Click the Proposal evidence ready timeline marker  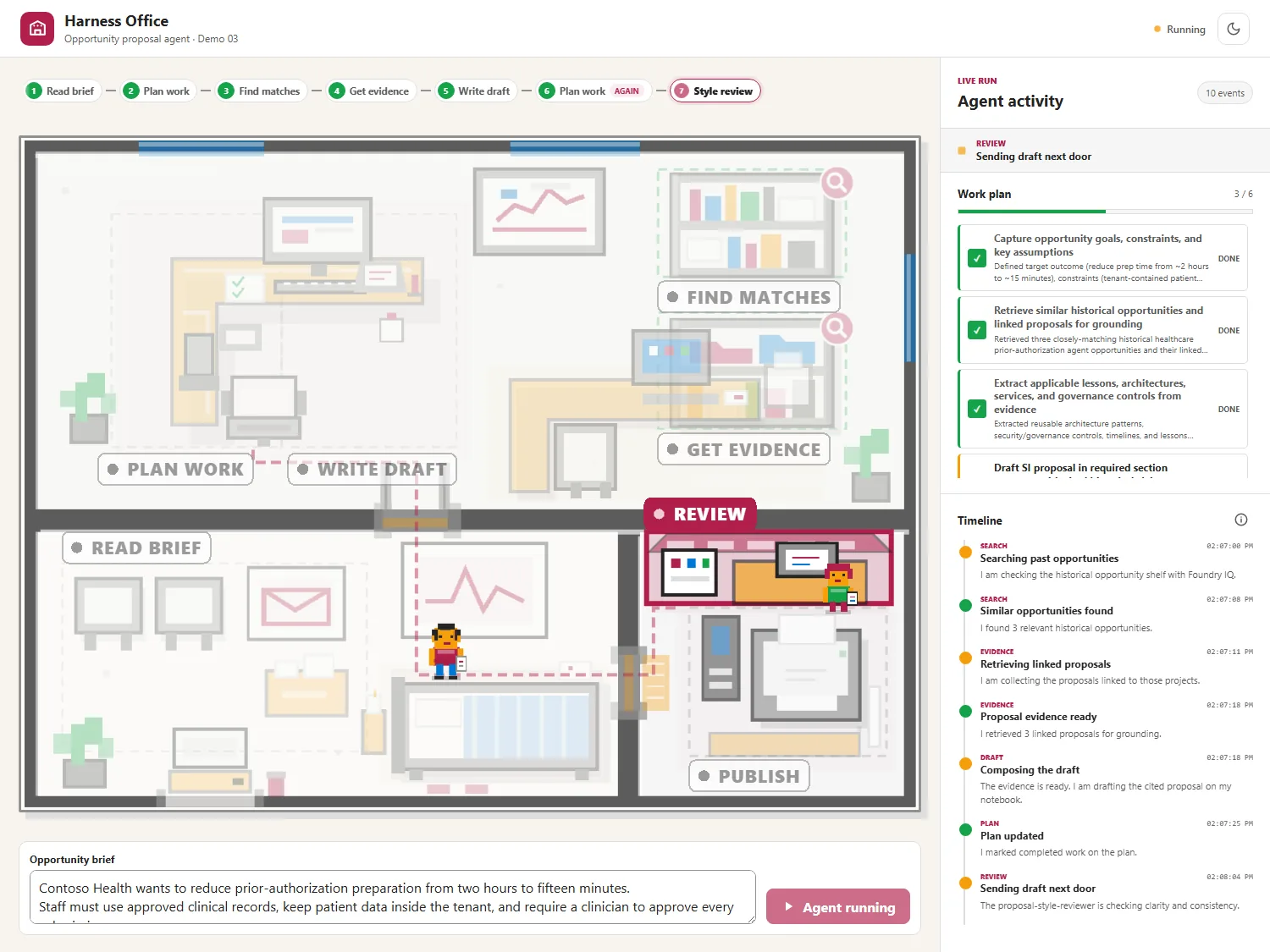[965, 711]
